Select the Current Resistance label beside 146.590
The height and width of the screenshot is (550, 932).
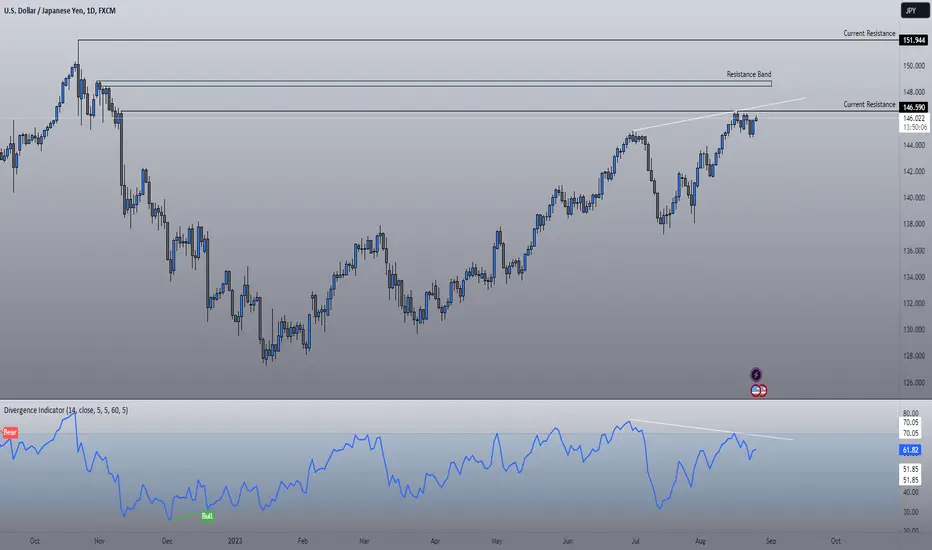point(869,104)
